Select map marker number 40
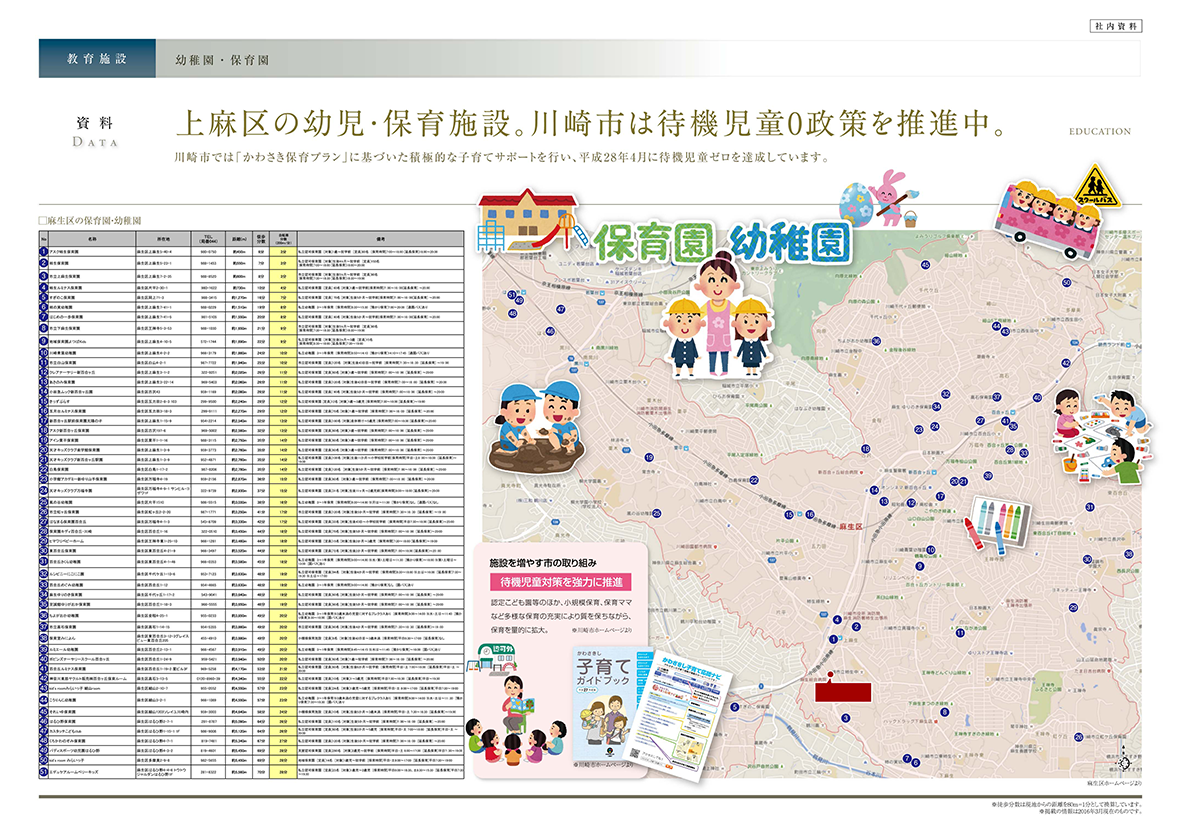Viewport: 1181px width, 834px height. [1036, 398]
